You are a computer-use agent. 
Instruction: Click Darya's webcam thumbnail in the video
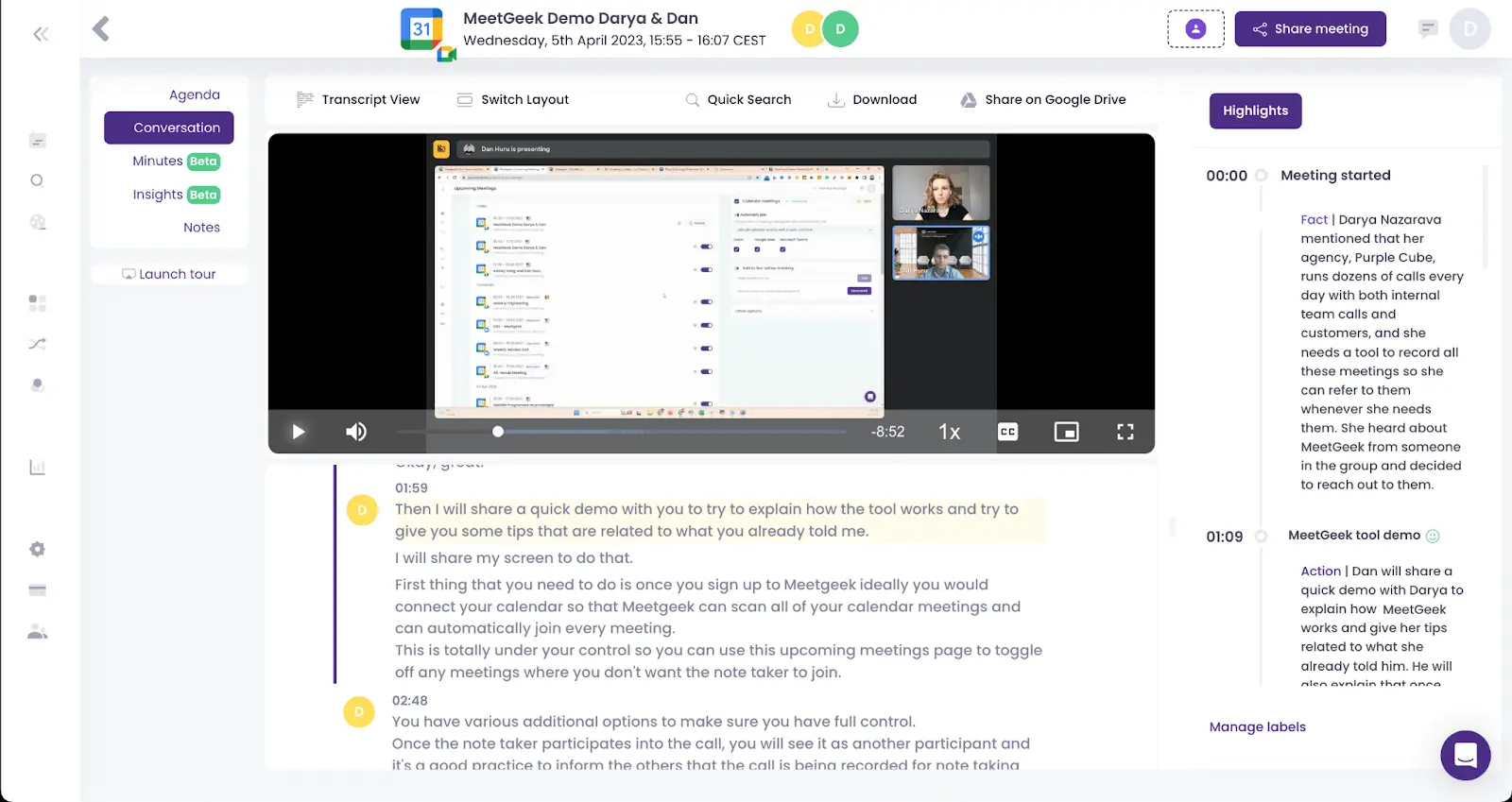pos(941,193)
